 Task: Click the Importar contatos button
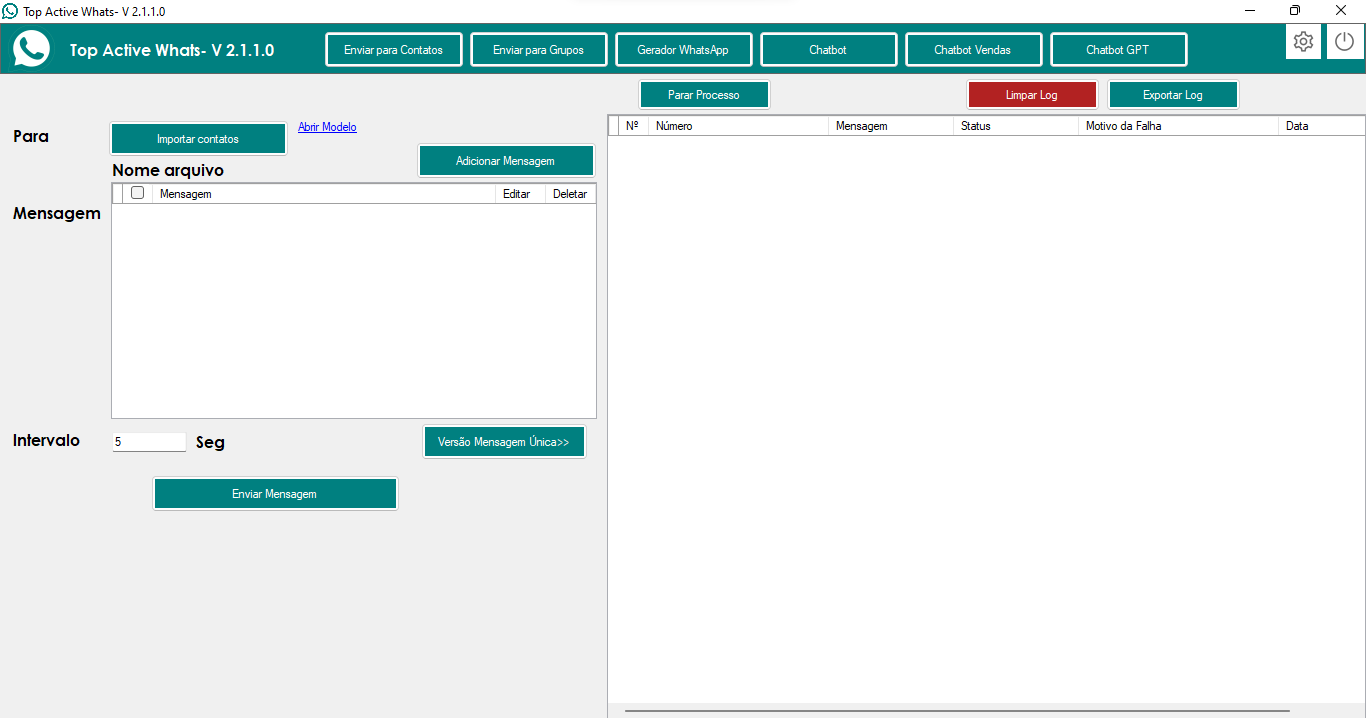tap(198, 139)
